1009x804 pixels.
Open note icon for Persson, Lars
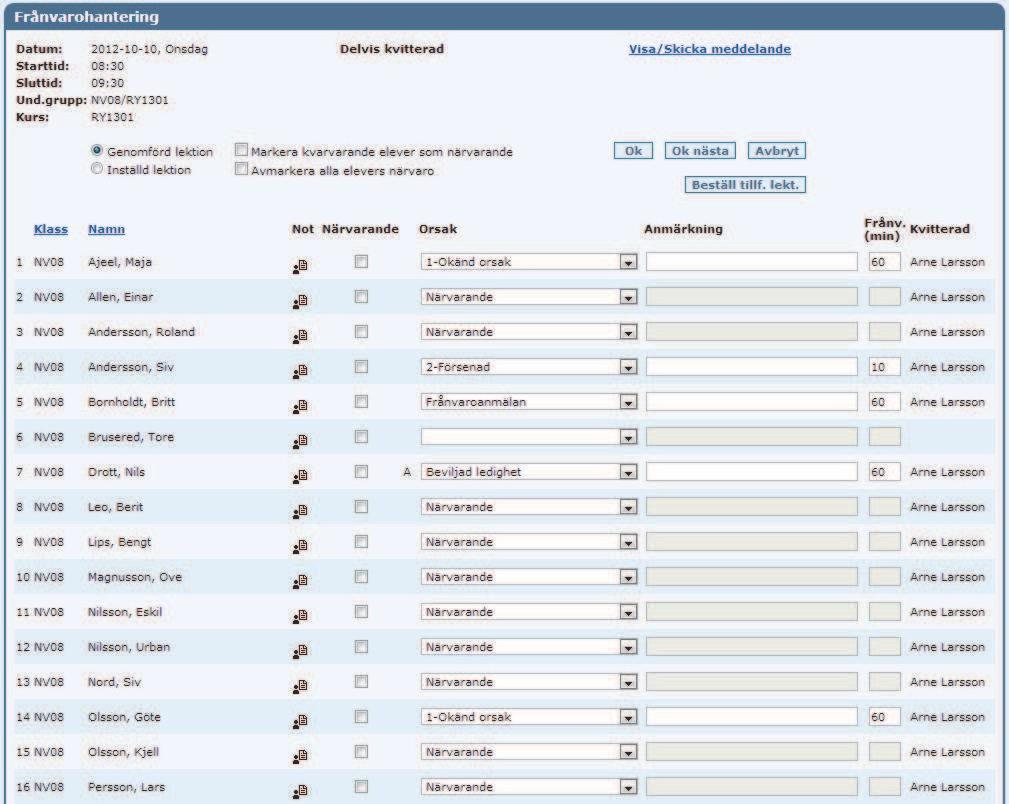(x=300, y=791)
